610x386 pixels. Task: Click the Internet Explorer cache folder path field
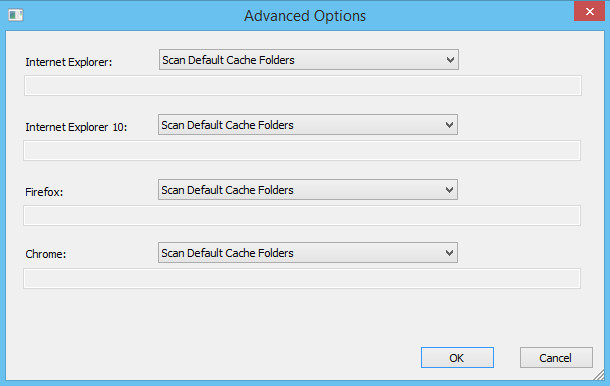(303, 86)
